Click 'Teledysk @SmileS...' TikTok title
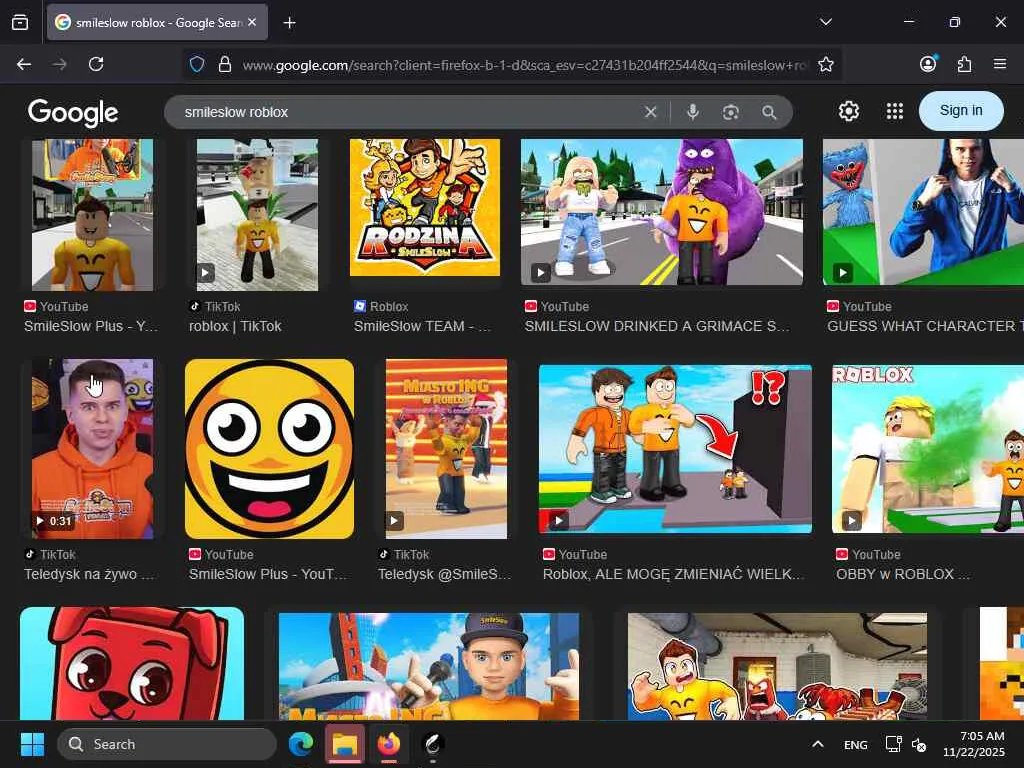This screenshot has height=768, width=1024. [x=444, y=574]
